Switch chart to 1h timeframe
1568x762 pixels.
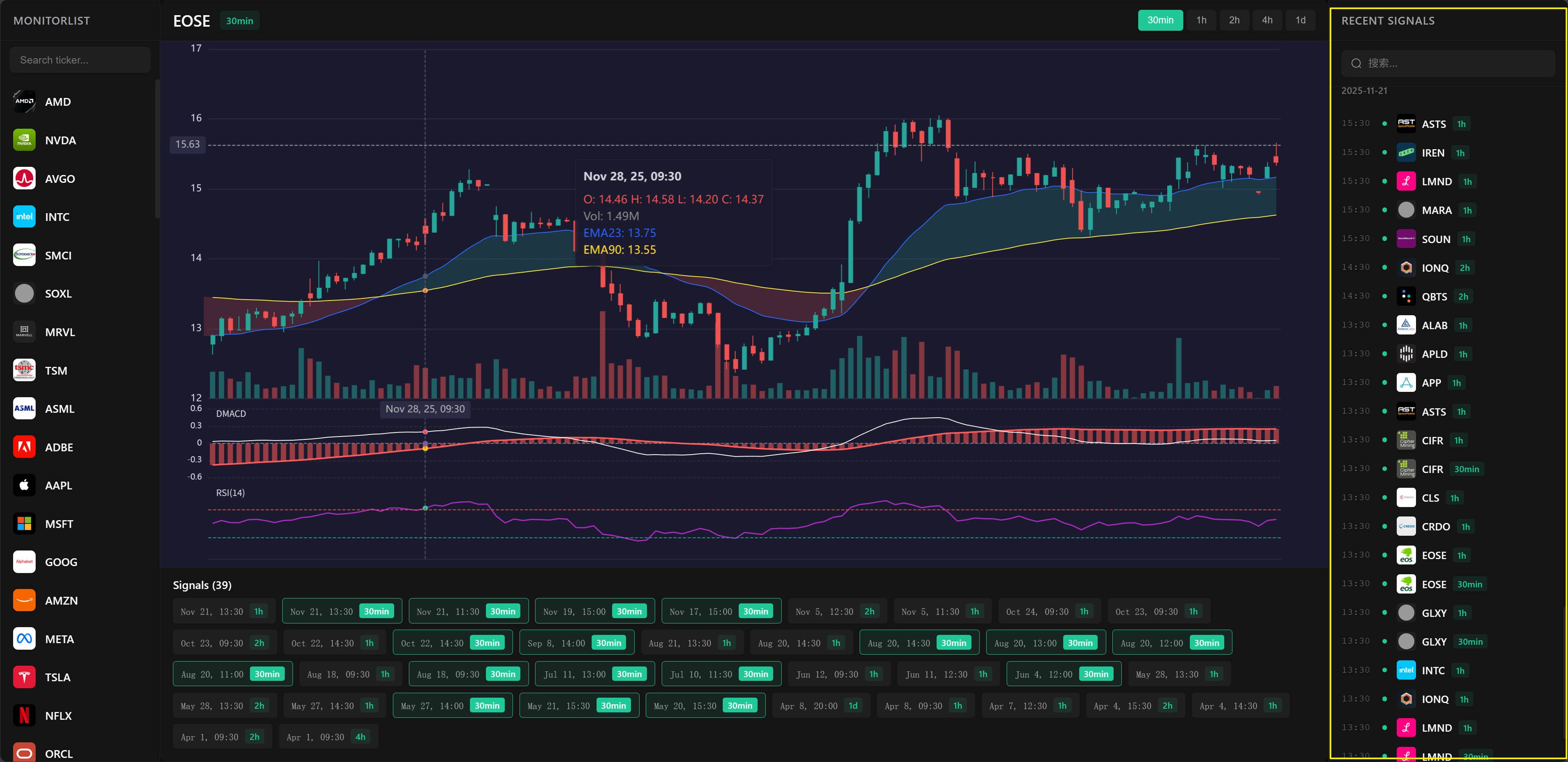pos(1201,20)
